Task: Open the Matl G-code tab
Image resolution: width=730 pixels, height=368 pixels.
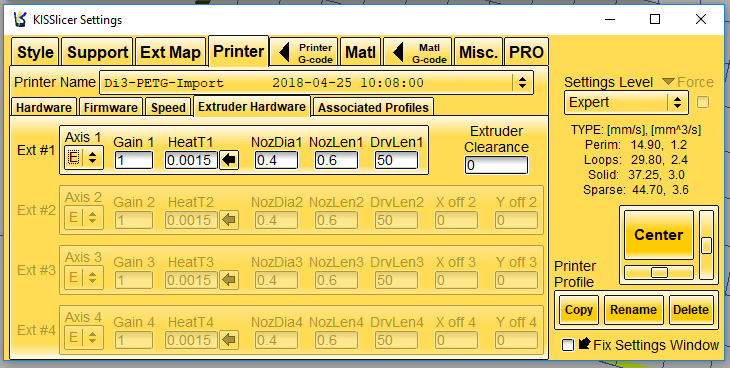Action: (x=418, y=52)
